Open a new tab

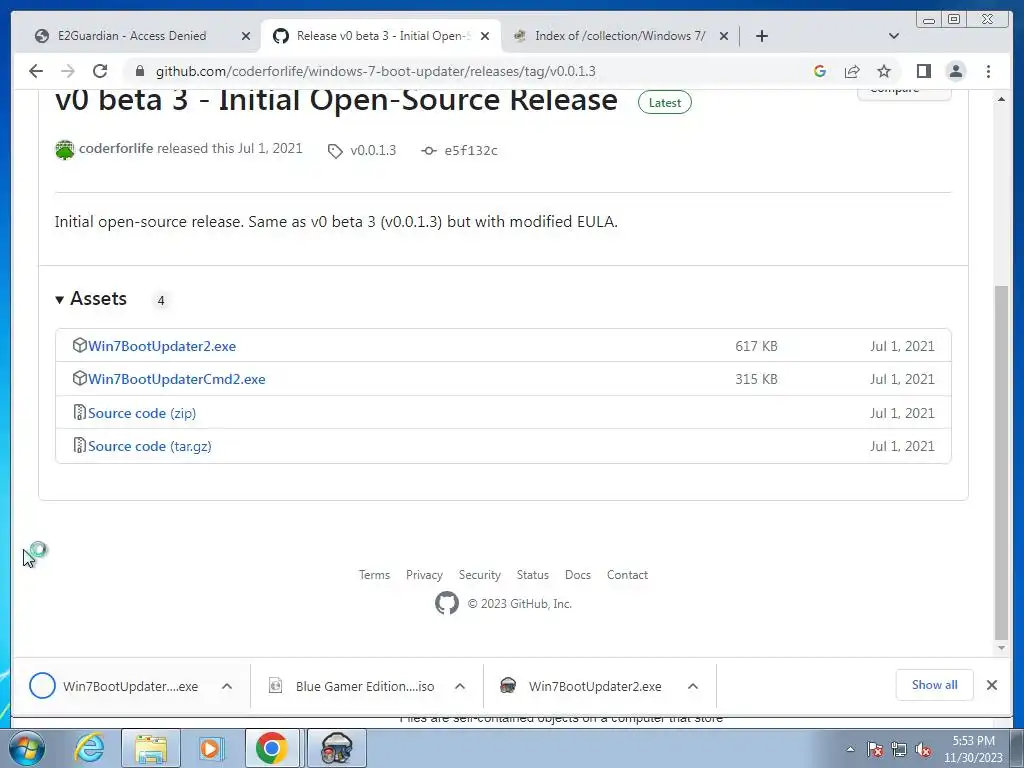tap(761, 36)
